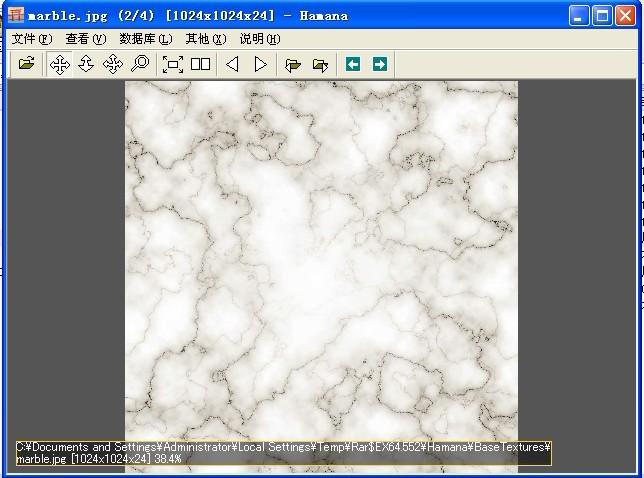
Task: Toggle the two-page spread view
Action: click(x=201, y=64)
